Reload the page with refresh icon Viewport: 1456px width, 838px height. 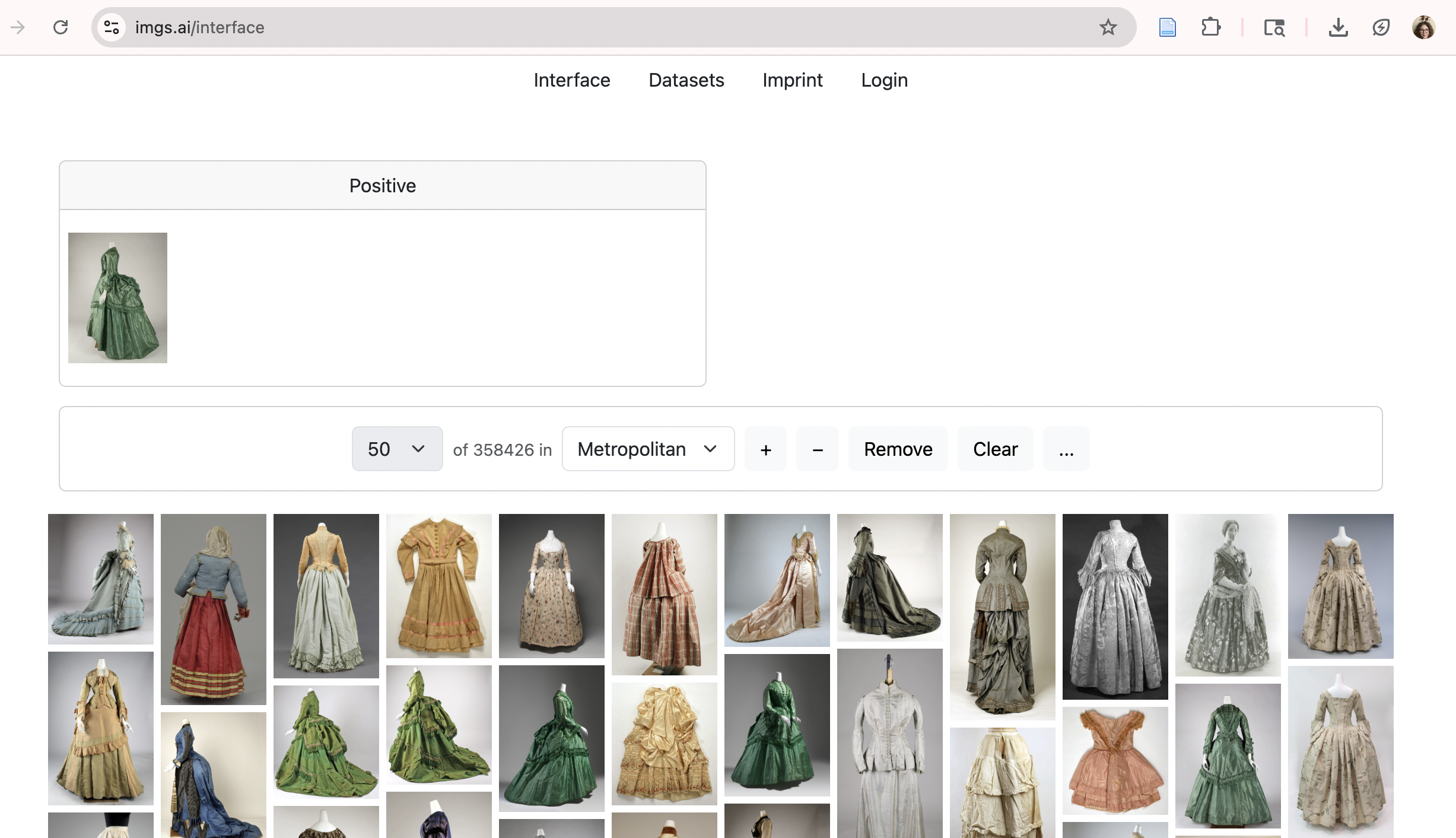61,27
